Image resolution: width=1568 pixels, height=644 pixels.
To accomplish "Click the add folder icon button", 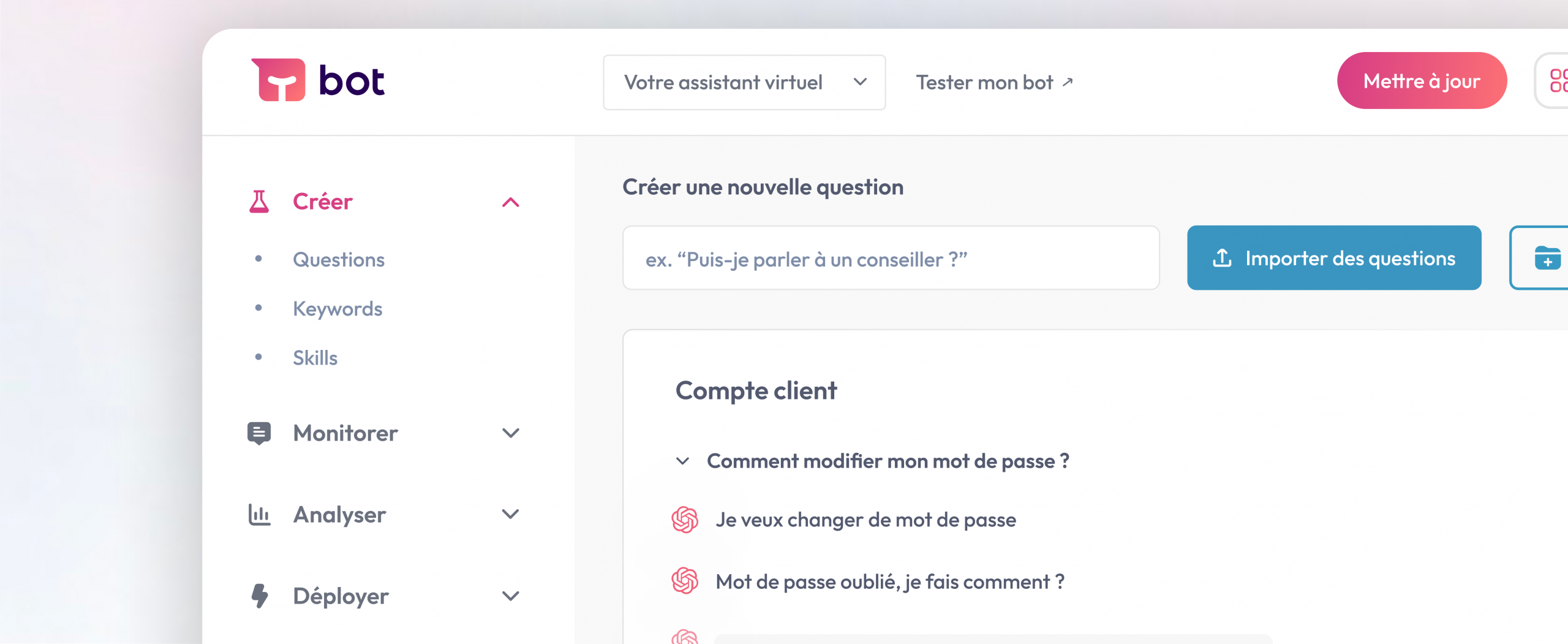I will 1546,257.
